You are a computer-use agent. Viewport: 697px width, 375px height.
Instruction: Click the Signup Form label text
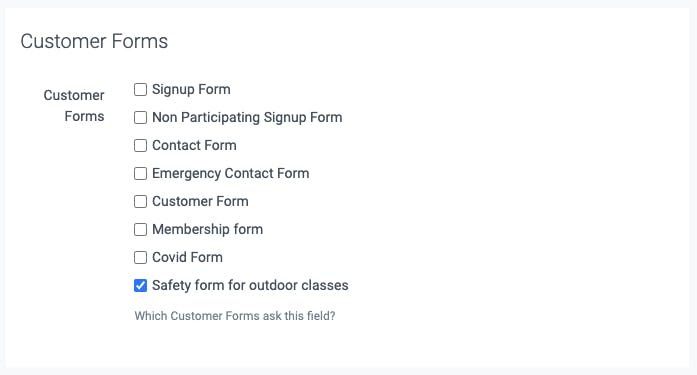click(x=191, y=89)
